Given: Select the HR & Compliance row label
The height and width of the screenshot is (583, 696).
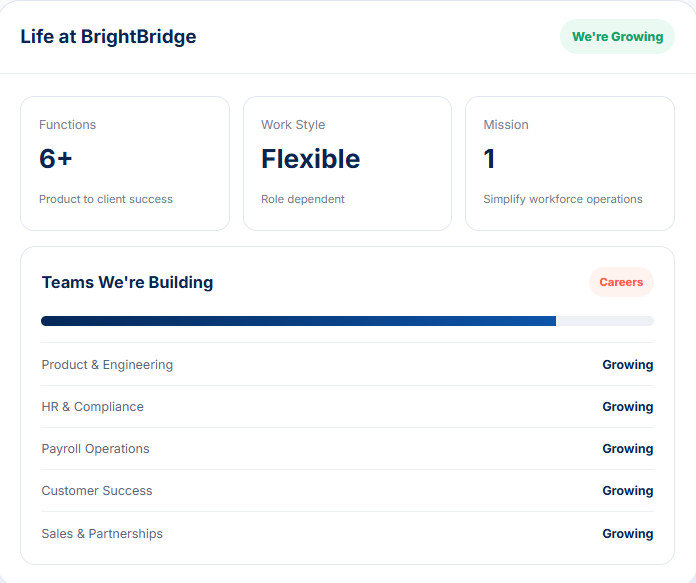Looking at the screenshot, I should (x=92, y=407).
